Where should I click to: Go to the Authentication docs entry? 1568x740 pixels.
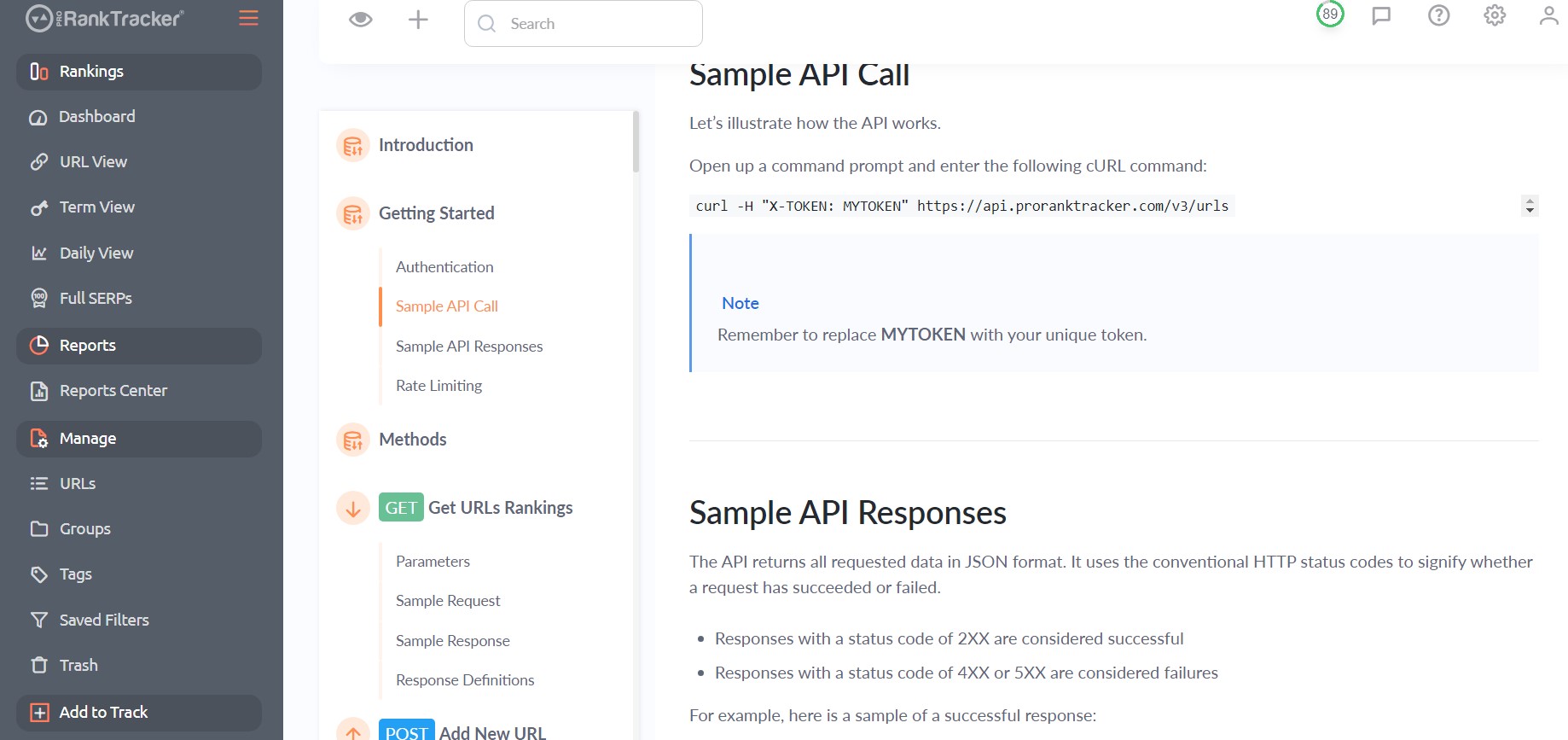click(444, 267)
